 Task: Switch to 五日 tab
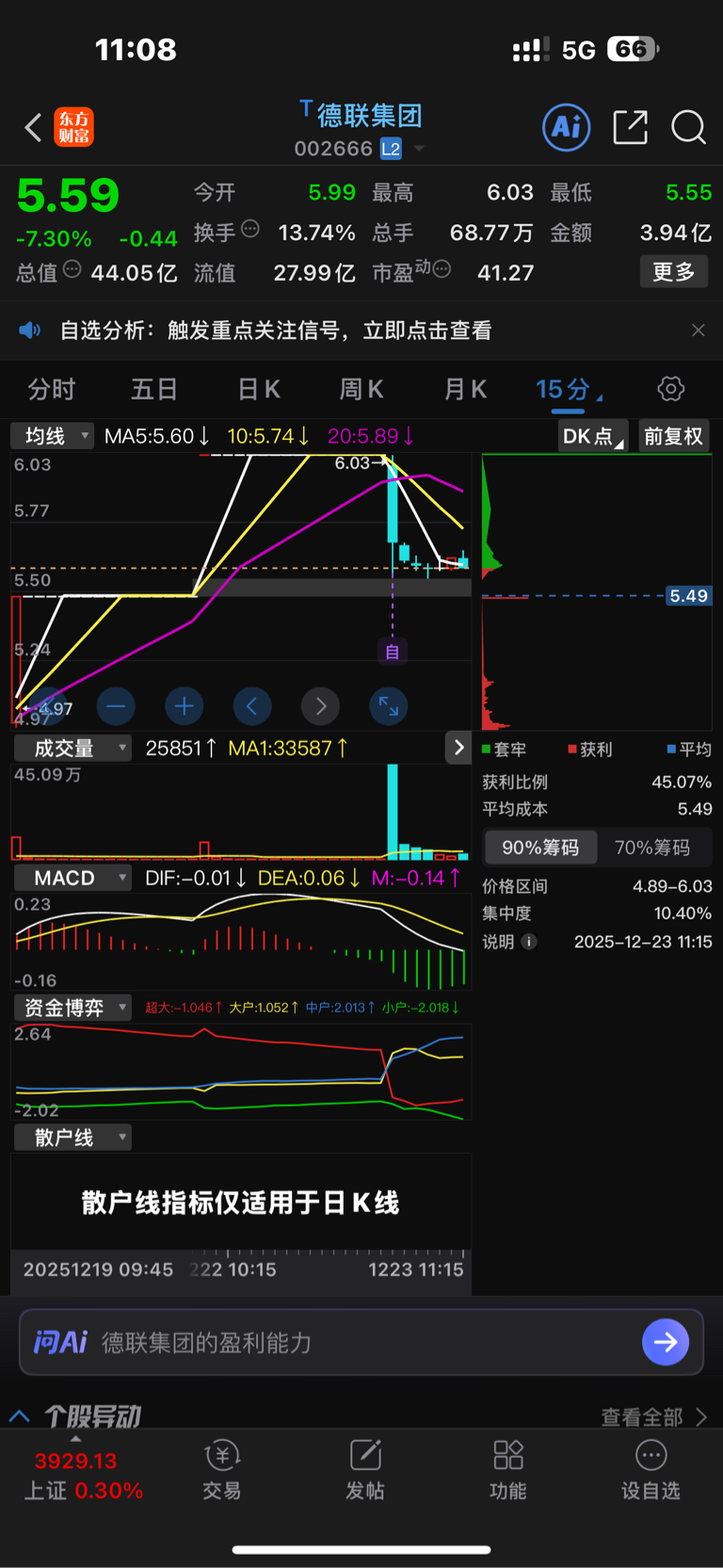(x=154, y=389)
